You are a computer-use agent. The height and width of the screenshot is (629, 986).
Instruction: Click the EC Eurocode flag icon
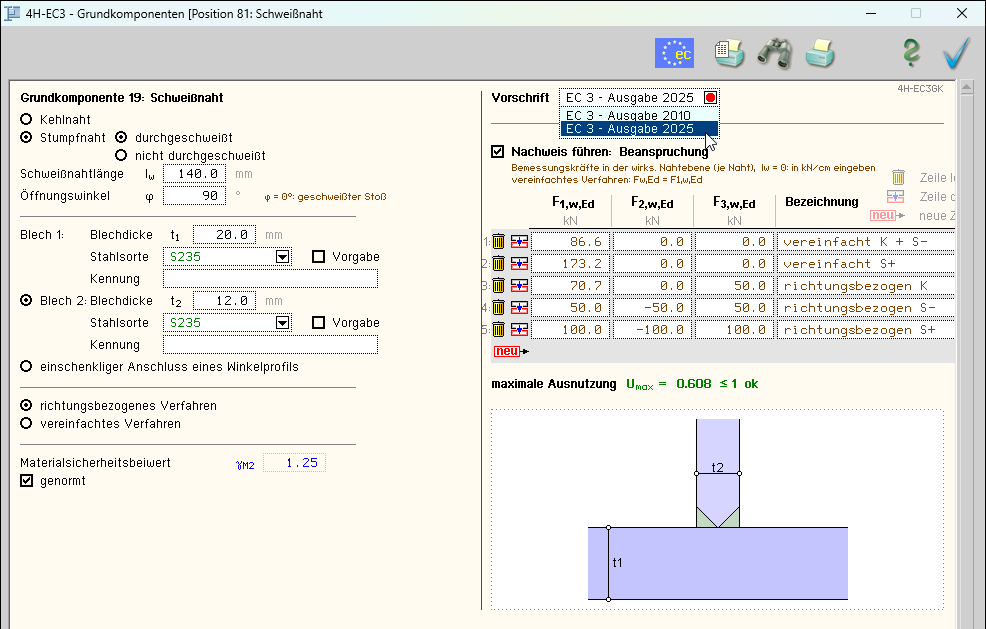coord(674,53)
